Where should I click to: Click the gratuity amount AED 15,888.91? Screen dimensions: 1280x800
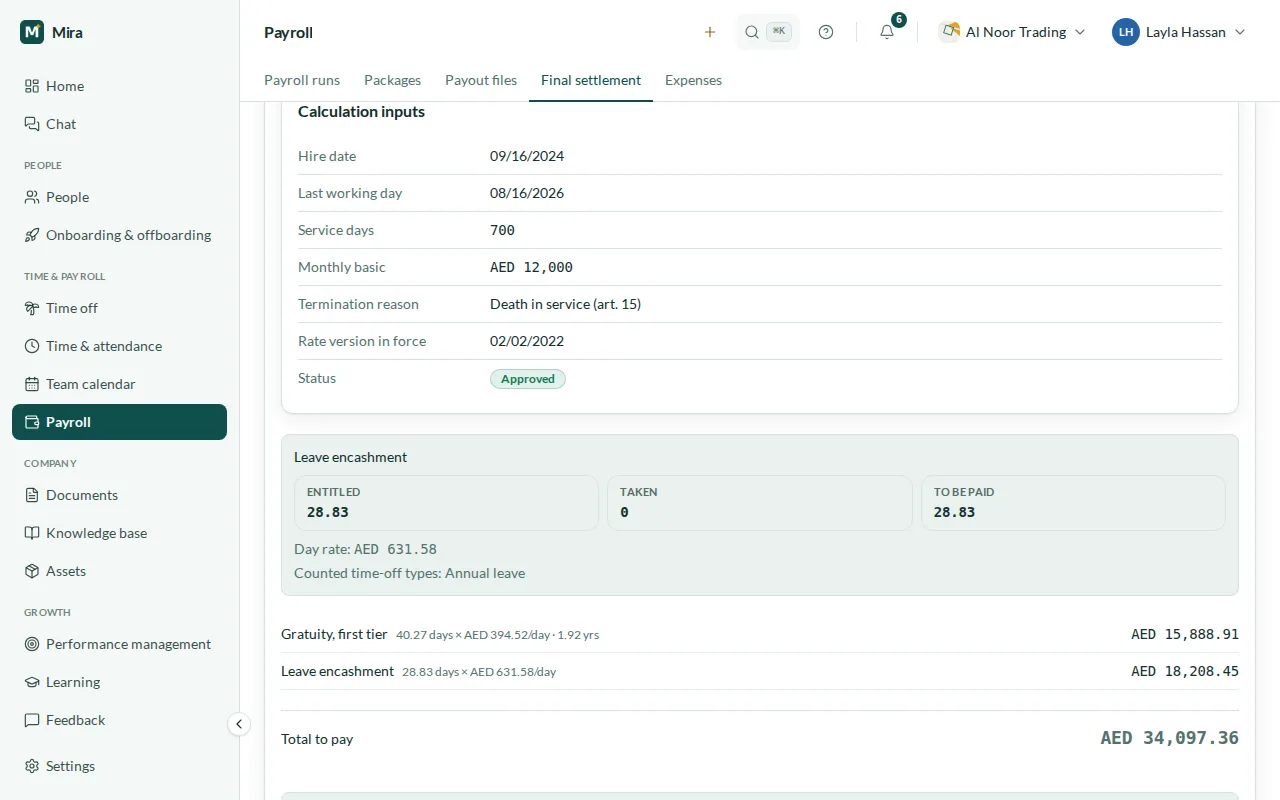(x=1185, y=634)
